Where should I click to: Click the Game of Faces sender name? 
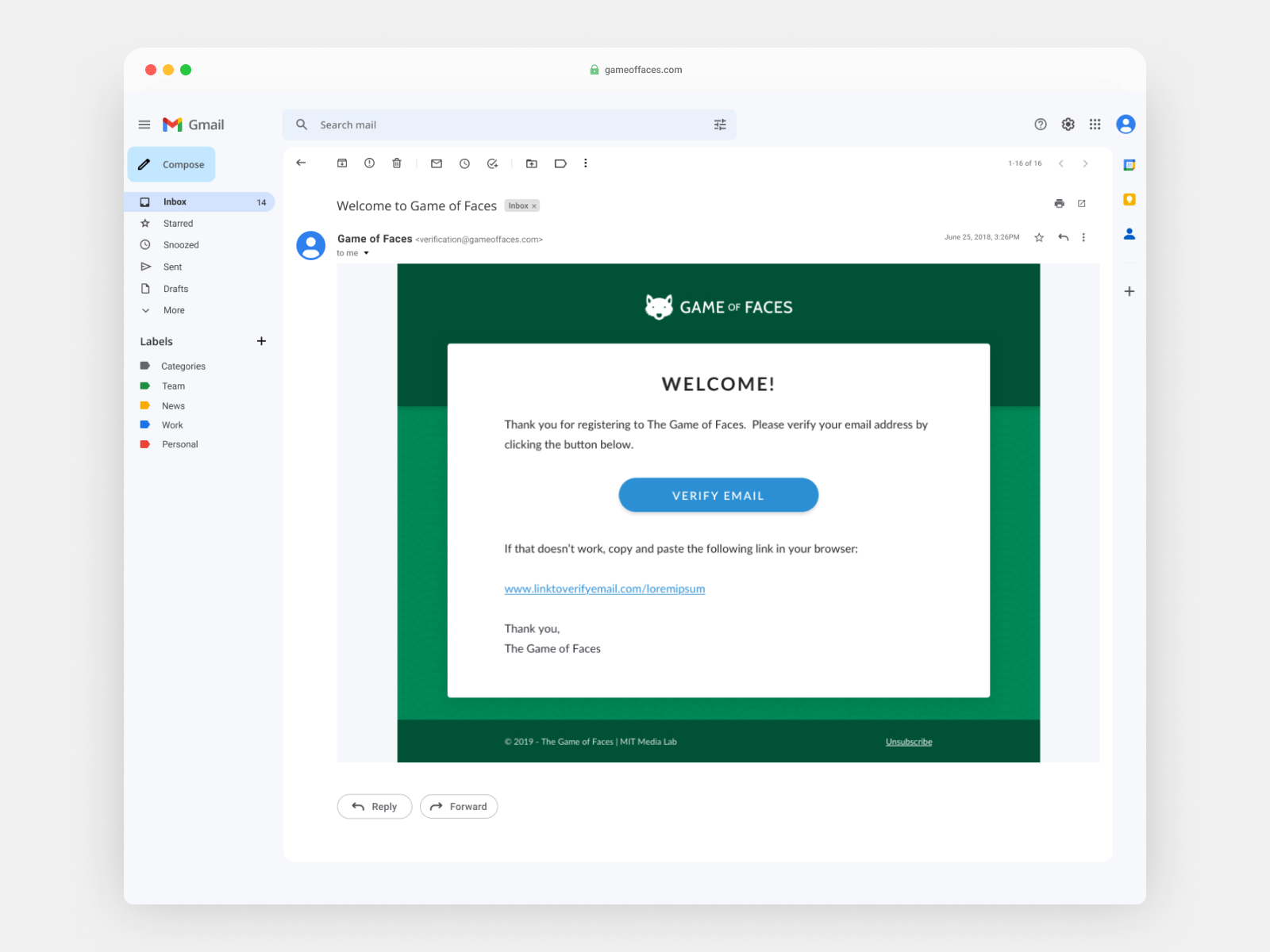click(375, 239)
